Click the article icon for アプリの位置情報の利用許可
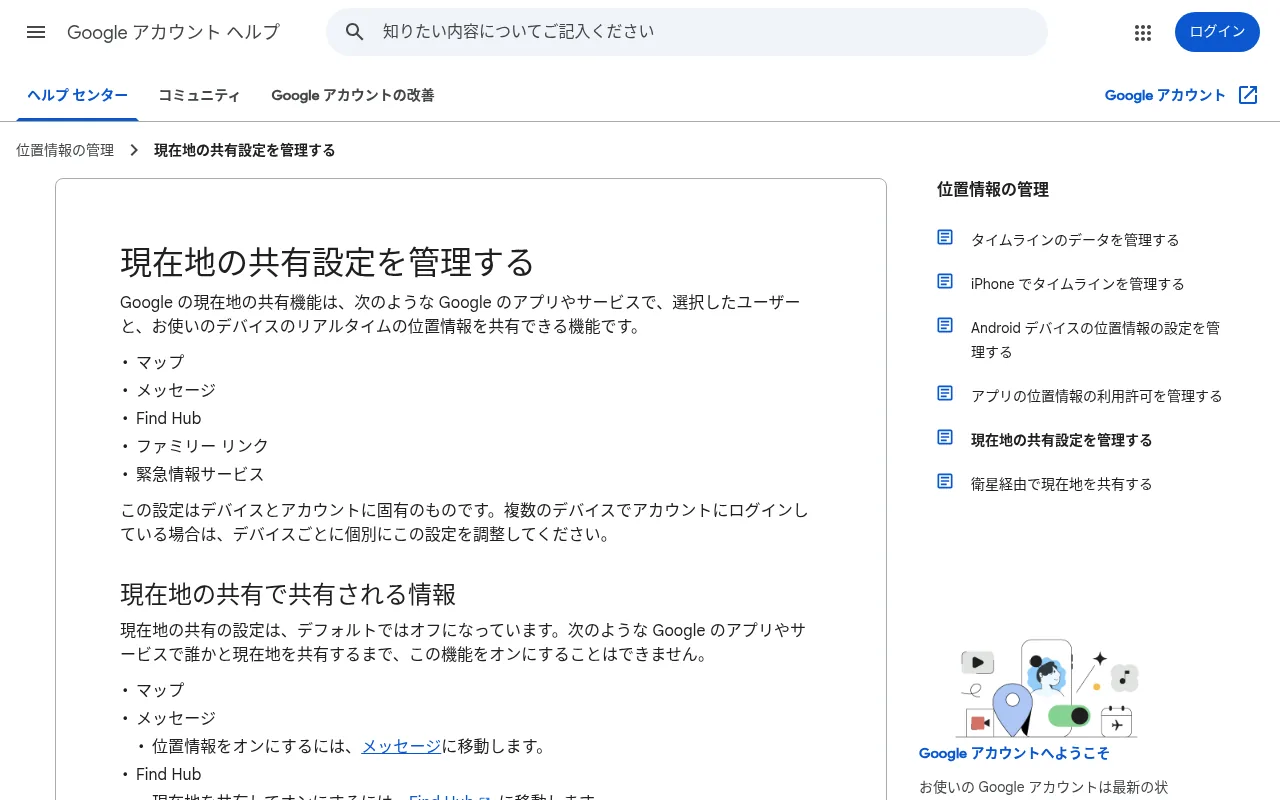Screen dimensions: 1280x800 (945, 393)
